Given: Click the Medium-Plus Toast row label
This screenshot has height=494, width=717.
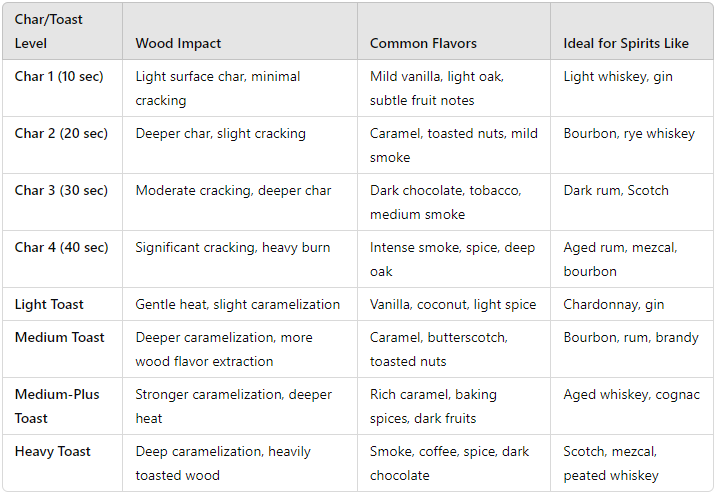Looking at the screenshot, I should pos(57,406).
